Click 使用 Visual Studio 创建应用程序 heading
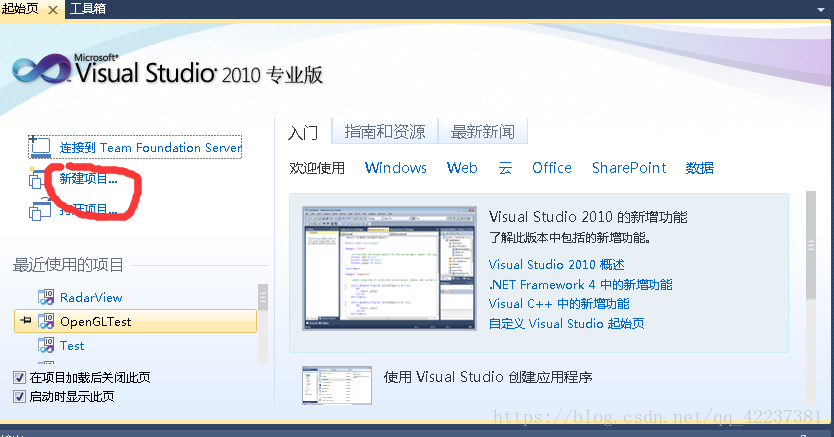 488,377
